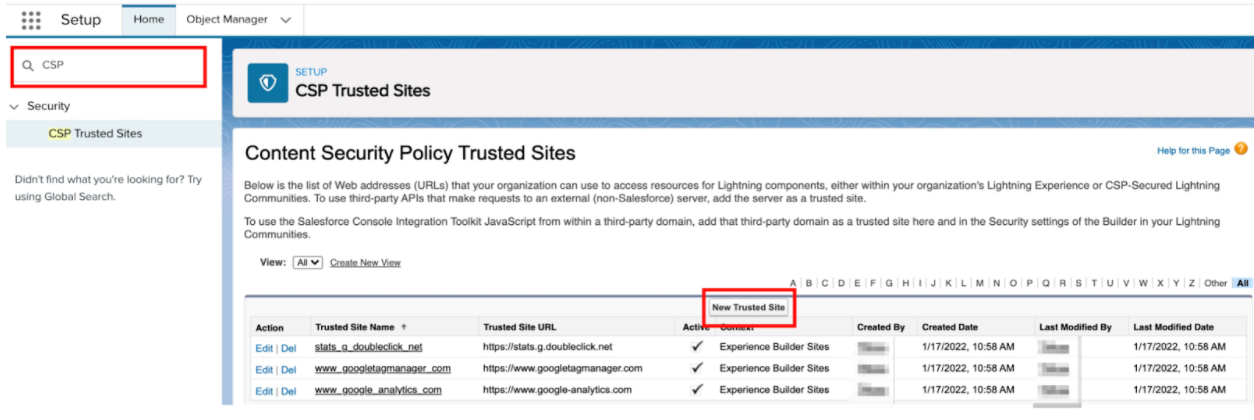Open the www_google_analytics_com site name link

pyautogui.click(x=378, y=390)
